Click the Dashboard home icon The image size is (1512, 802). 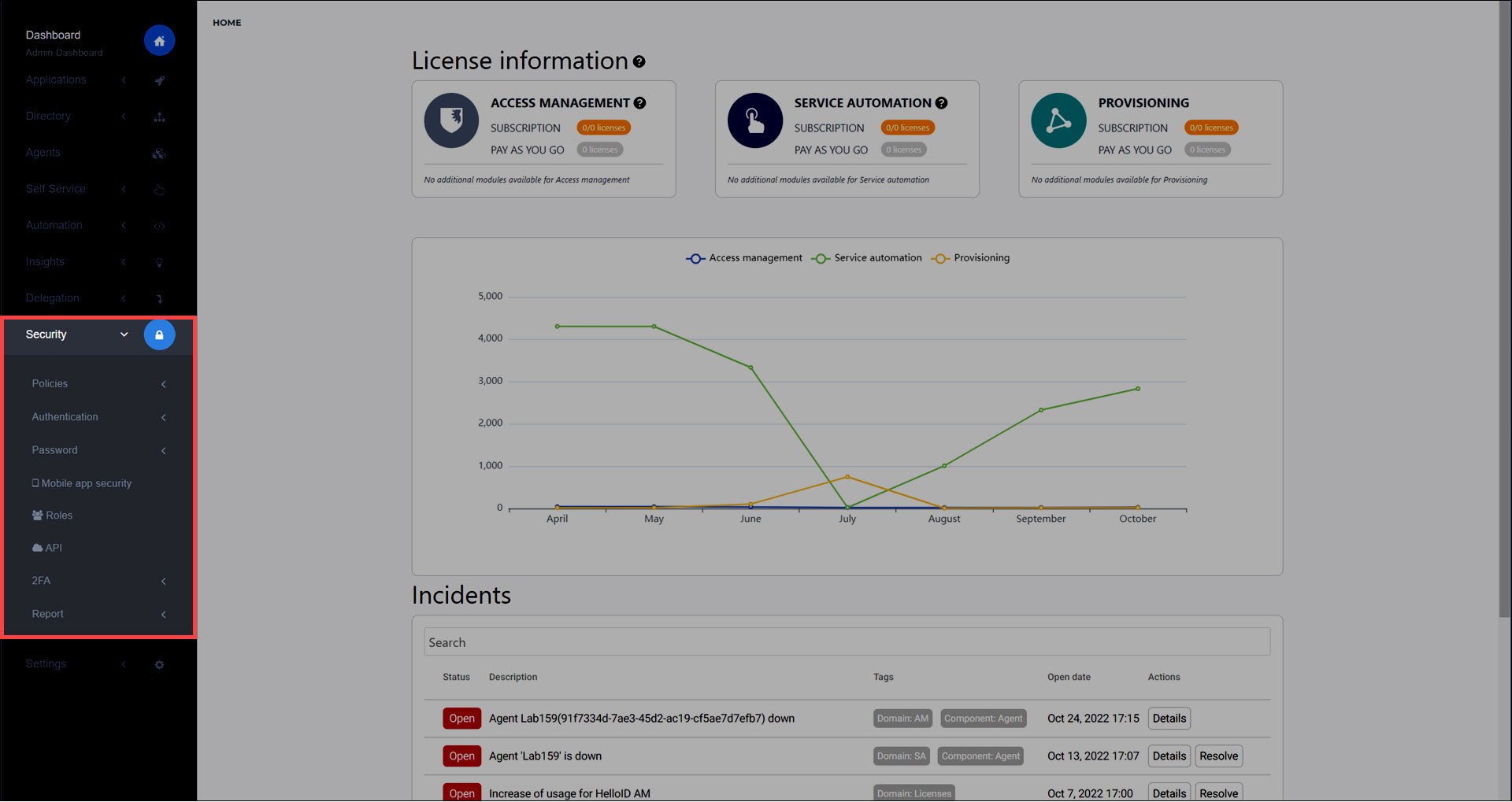pyautogui.click(x=159, y=41)
